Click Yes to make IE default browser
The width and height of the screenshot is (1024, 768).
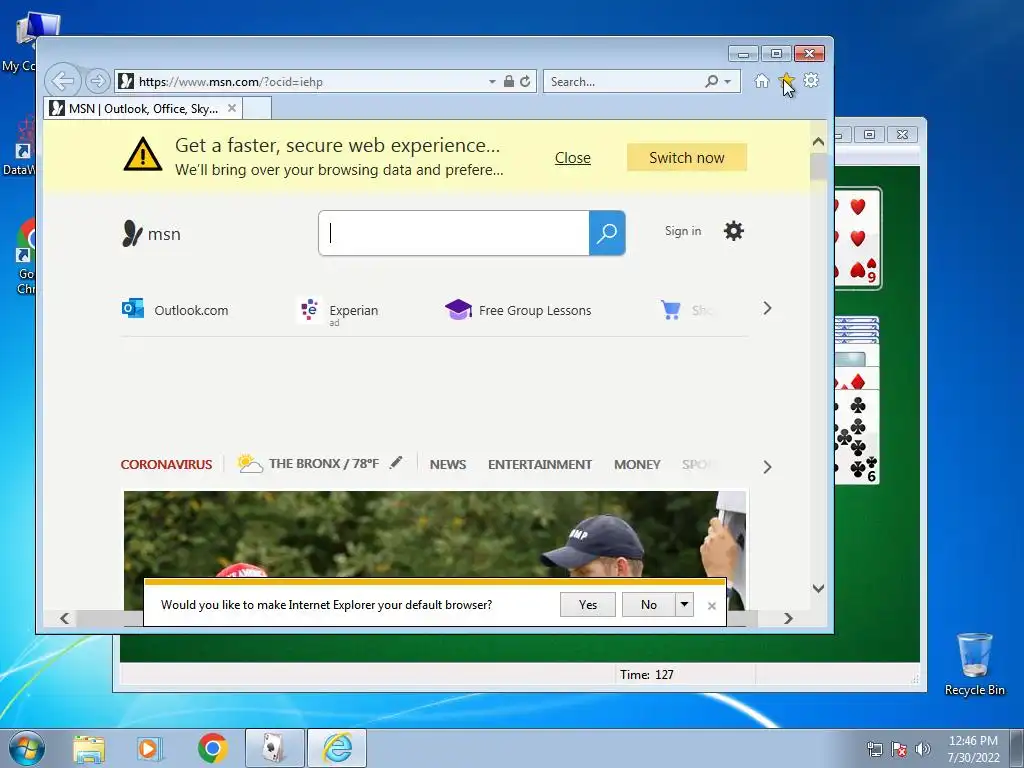point(588,605)
